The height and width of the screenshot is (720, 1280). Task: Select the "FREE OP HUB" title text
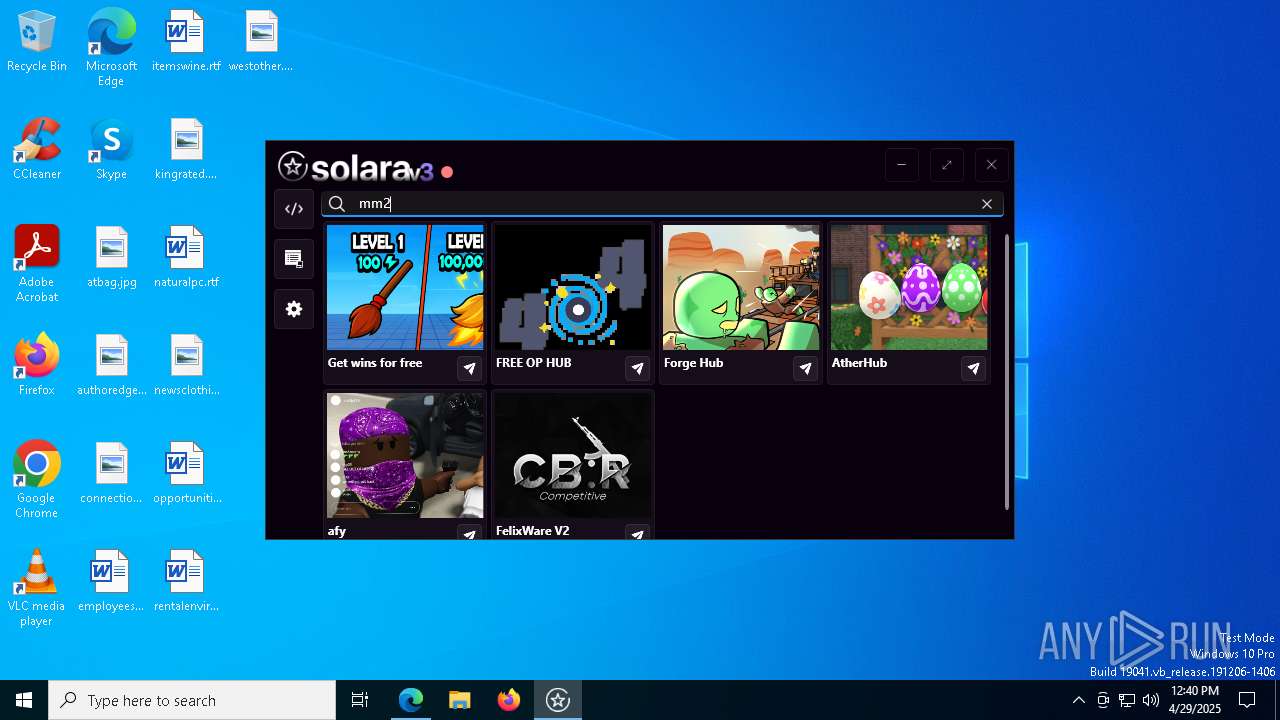533,363
